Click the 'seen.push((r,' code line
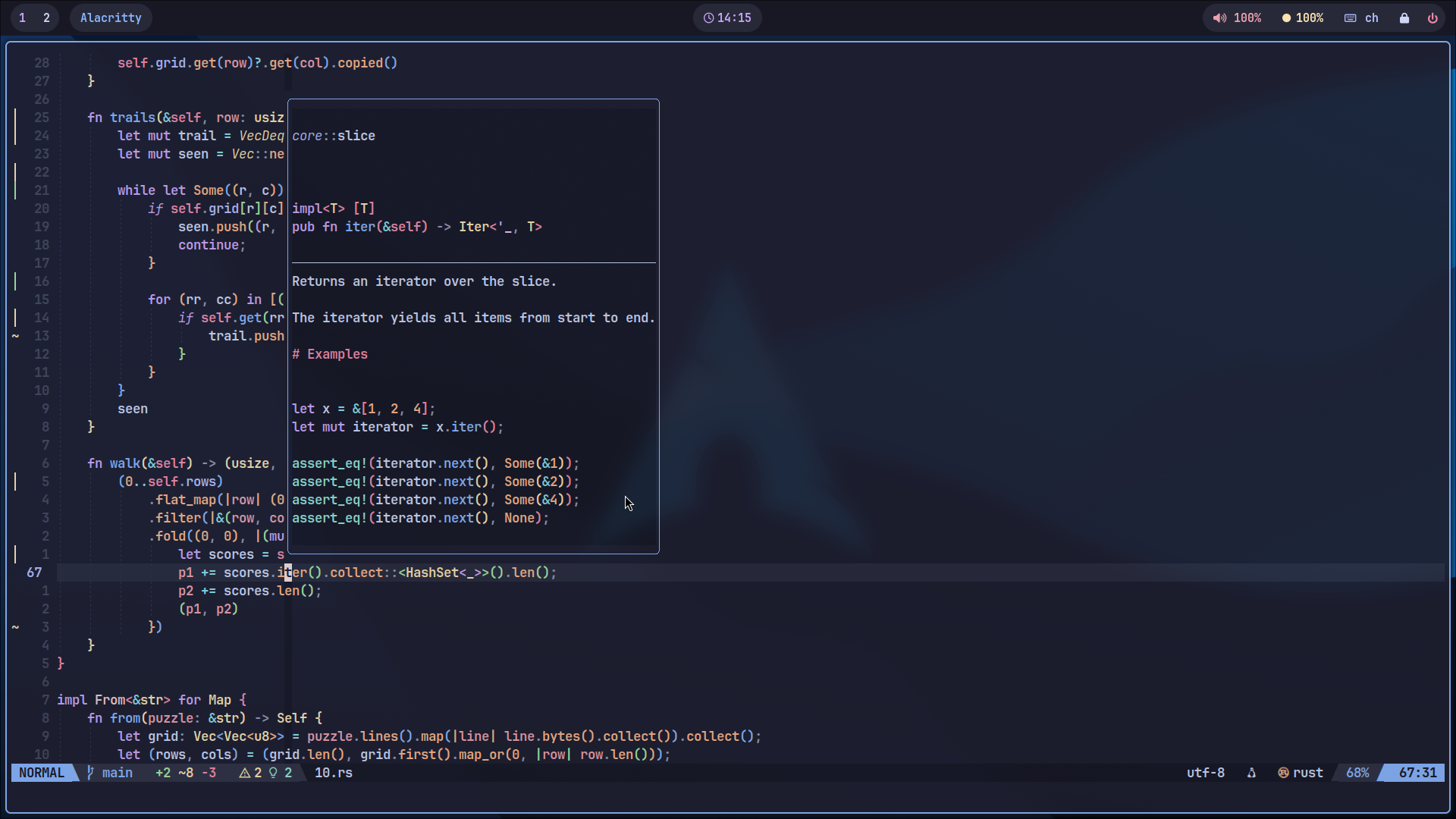 click(227, 227)
